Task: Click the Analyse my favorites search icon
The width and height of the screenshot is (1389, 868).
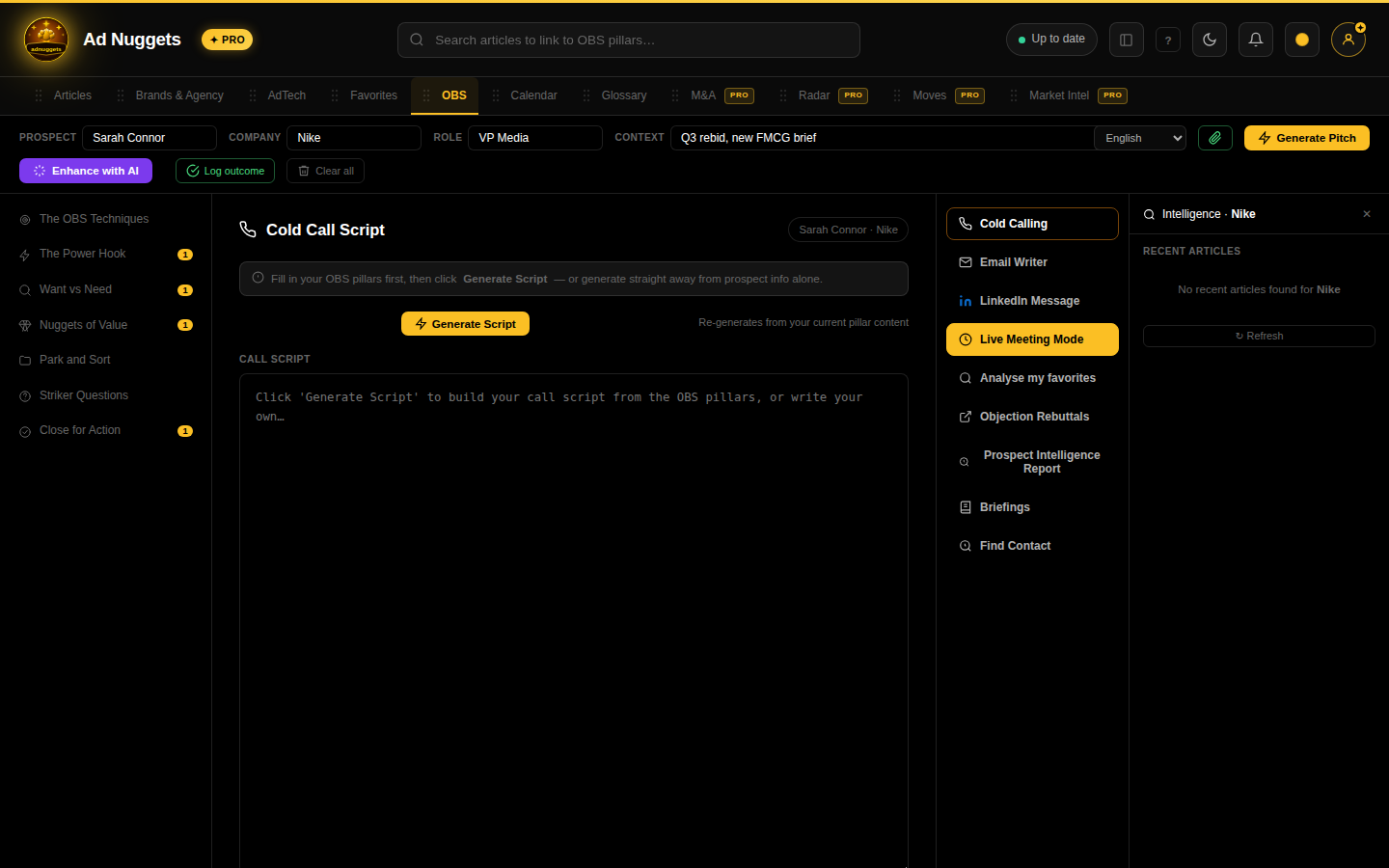Action: [x=966, y=378]
